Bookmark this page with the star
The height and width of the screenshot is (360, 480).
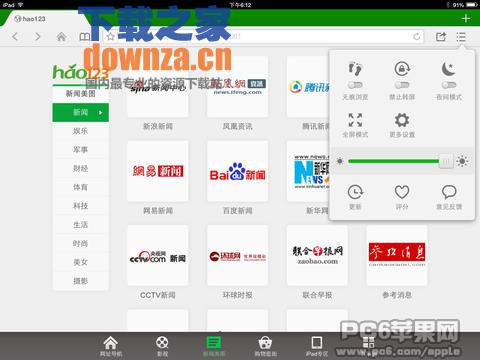(x=110, y=36)
